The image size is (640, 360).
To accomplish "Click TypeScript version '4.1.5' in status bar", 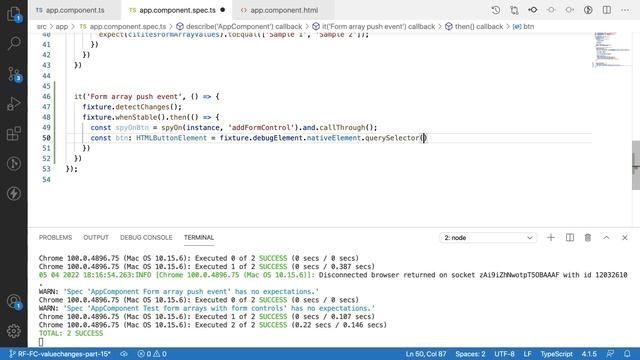I will 589,354.
